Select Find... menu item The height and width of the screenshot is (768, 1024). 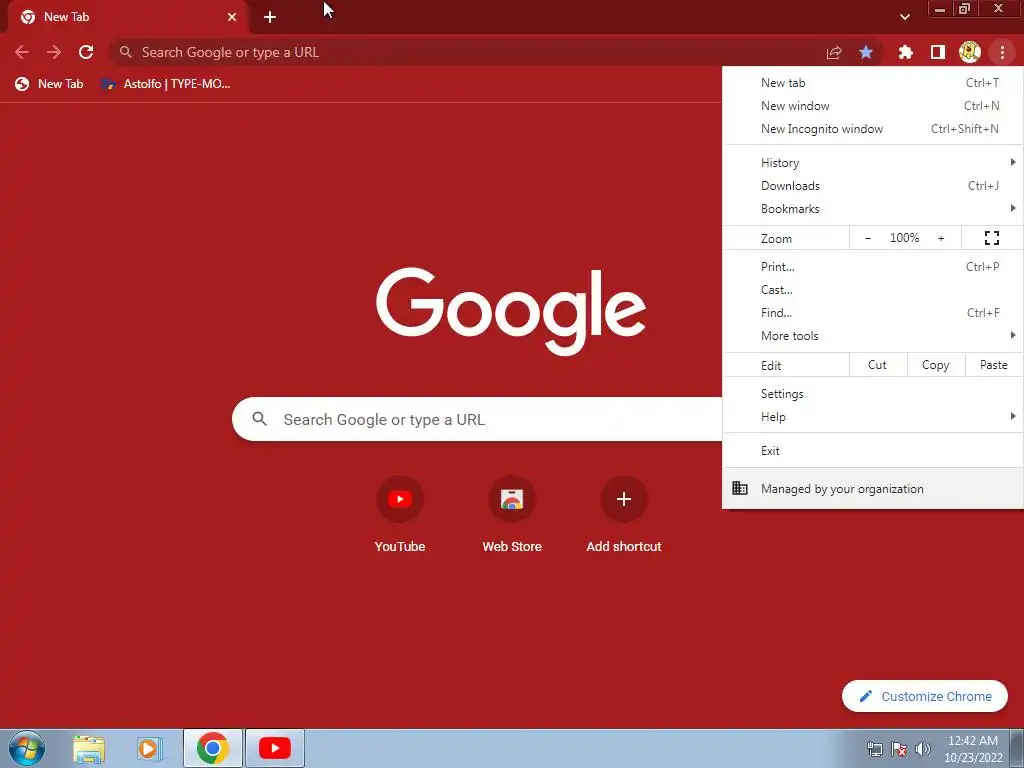pyautogui.click(x=872, y=313)
